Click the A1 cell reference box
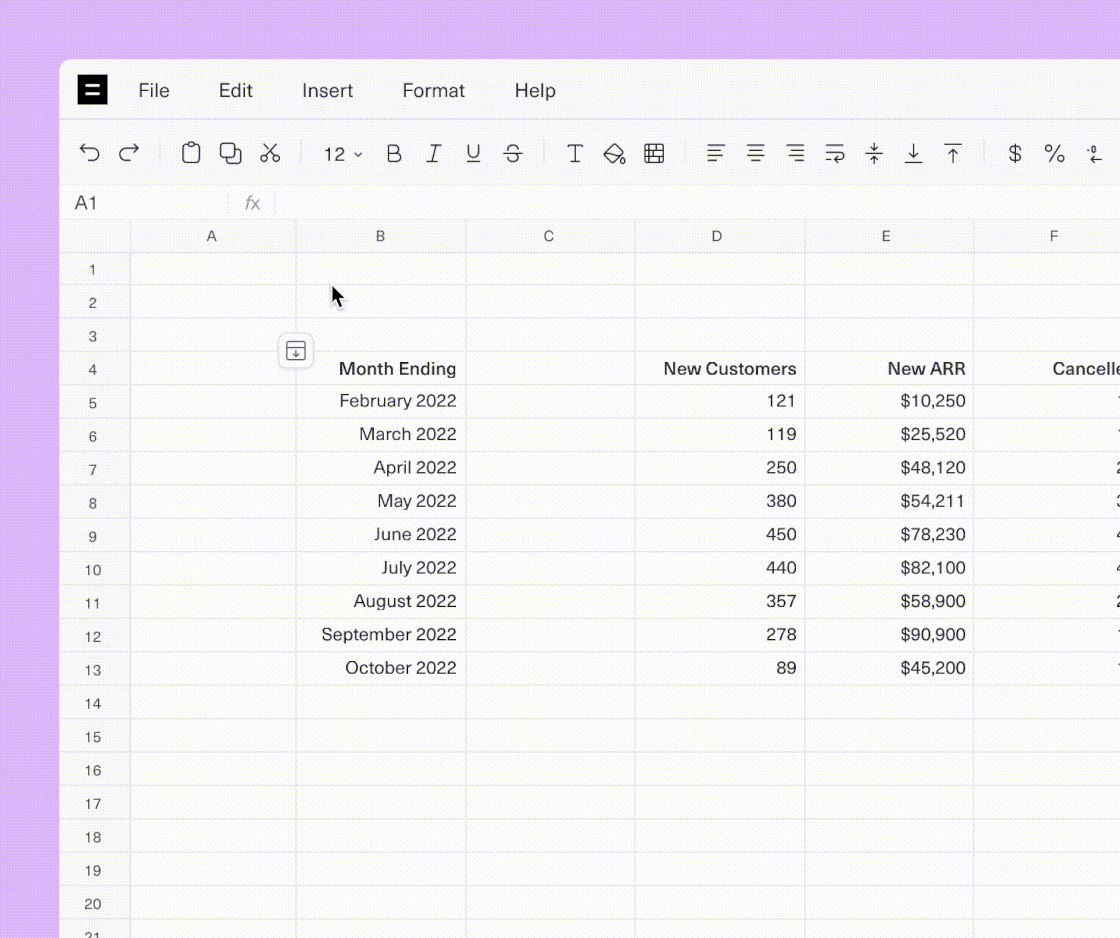 click(146, 203)
